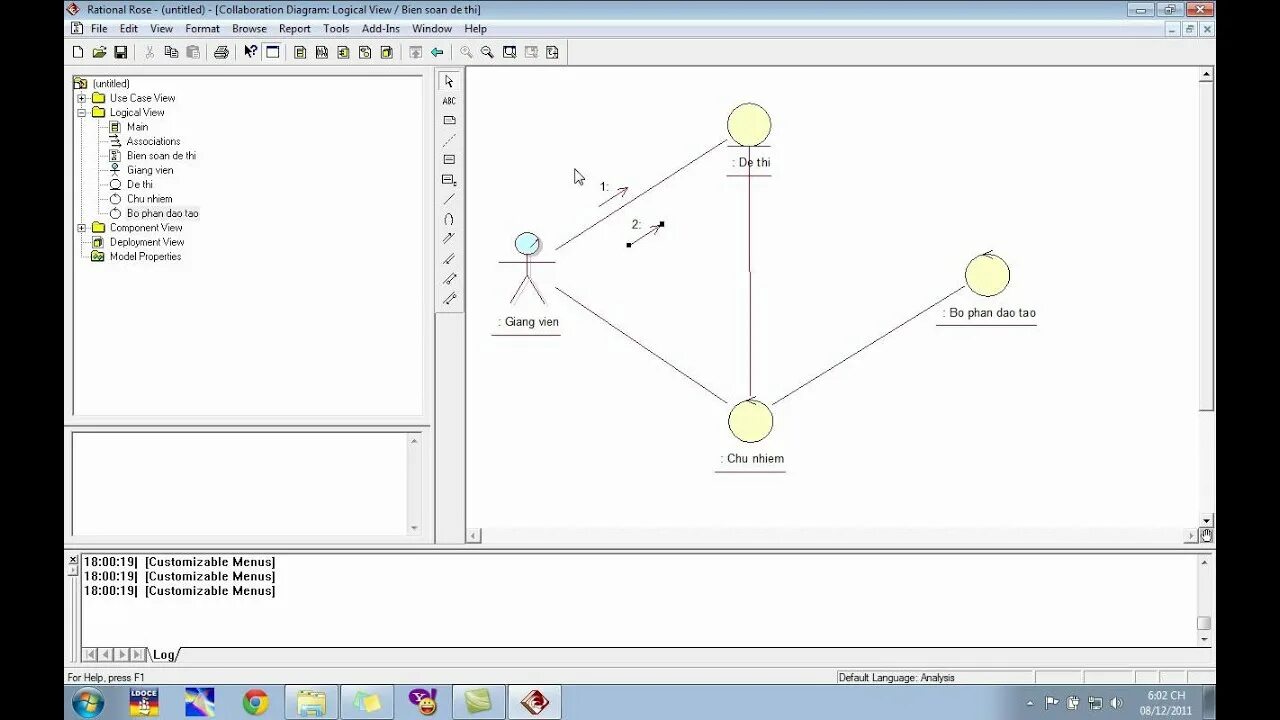
Task: Open the Edit menu
Action: (129, 29)
